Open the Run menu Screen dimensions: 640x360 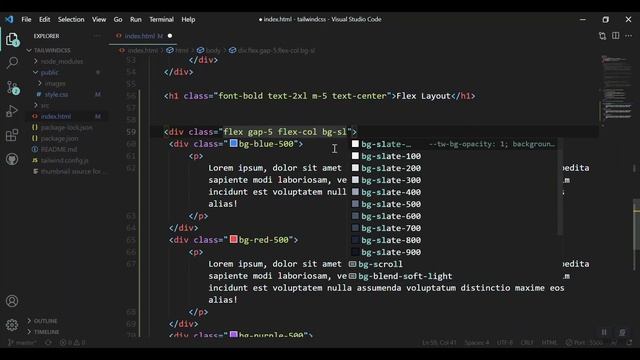click(x=136, y=19)
